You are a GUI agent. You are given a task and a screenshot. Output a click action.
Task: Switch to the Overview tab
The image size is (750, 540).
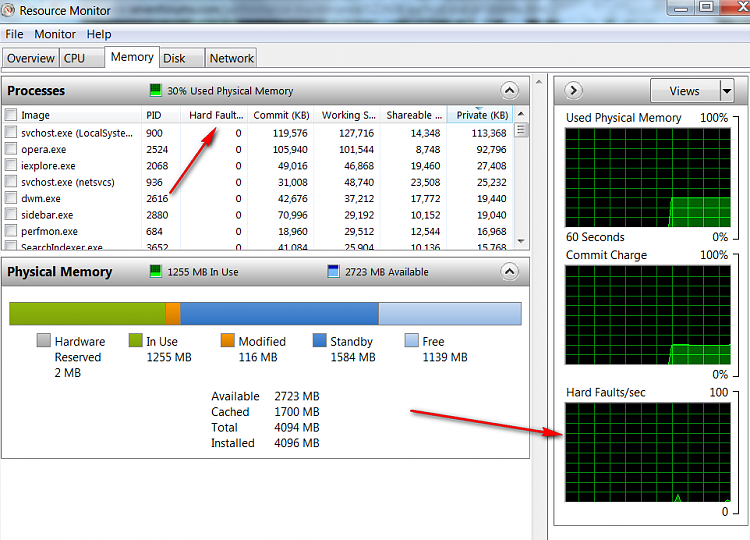click(x=31, y=58)
